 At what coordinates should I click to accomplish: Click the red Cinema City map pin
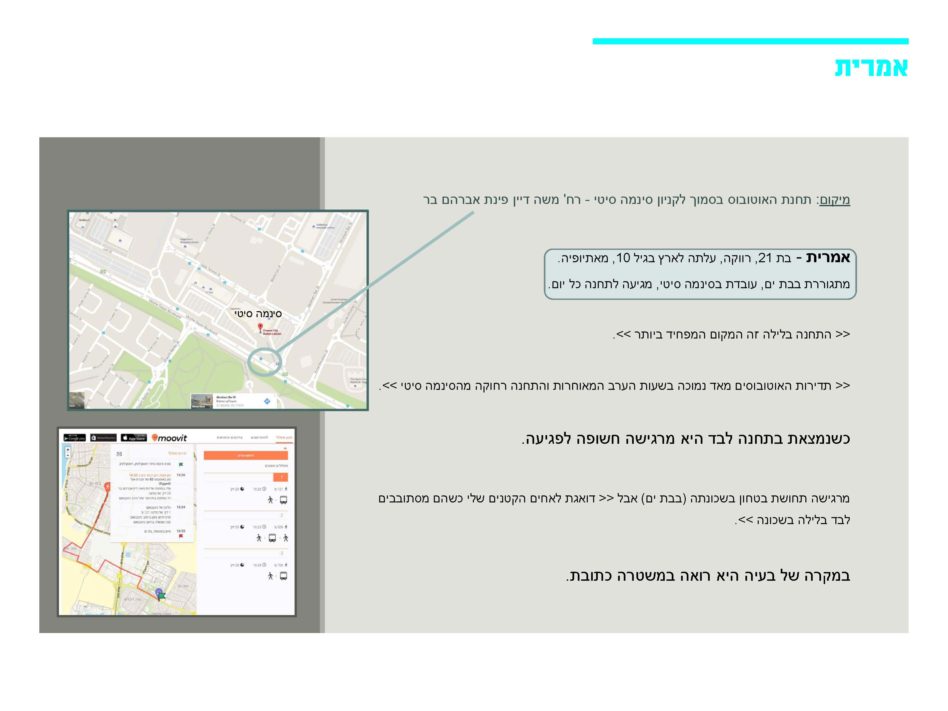(261, 328)
